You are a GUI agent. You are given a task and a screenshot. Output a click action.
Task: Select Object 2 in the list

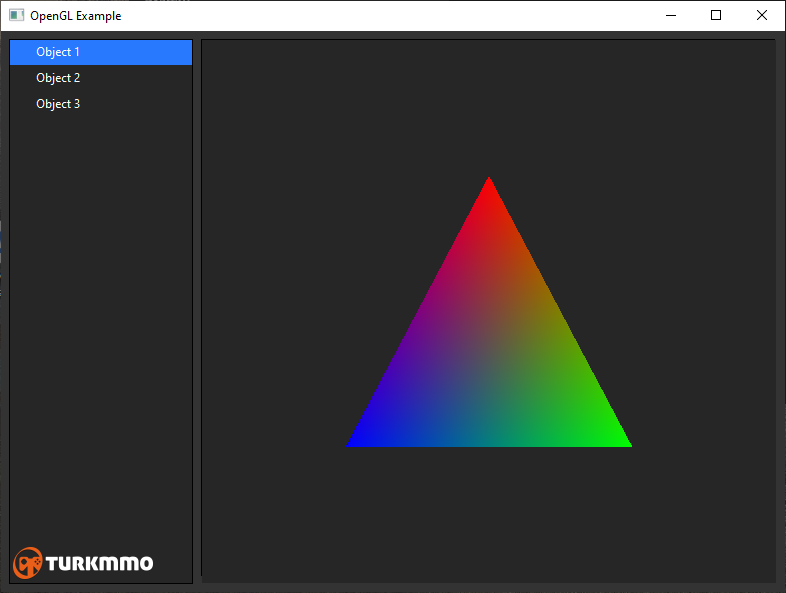(101, 78)
